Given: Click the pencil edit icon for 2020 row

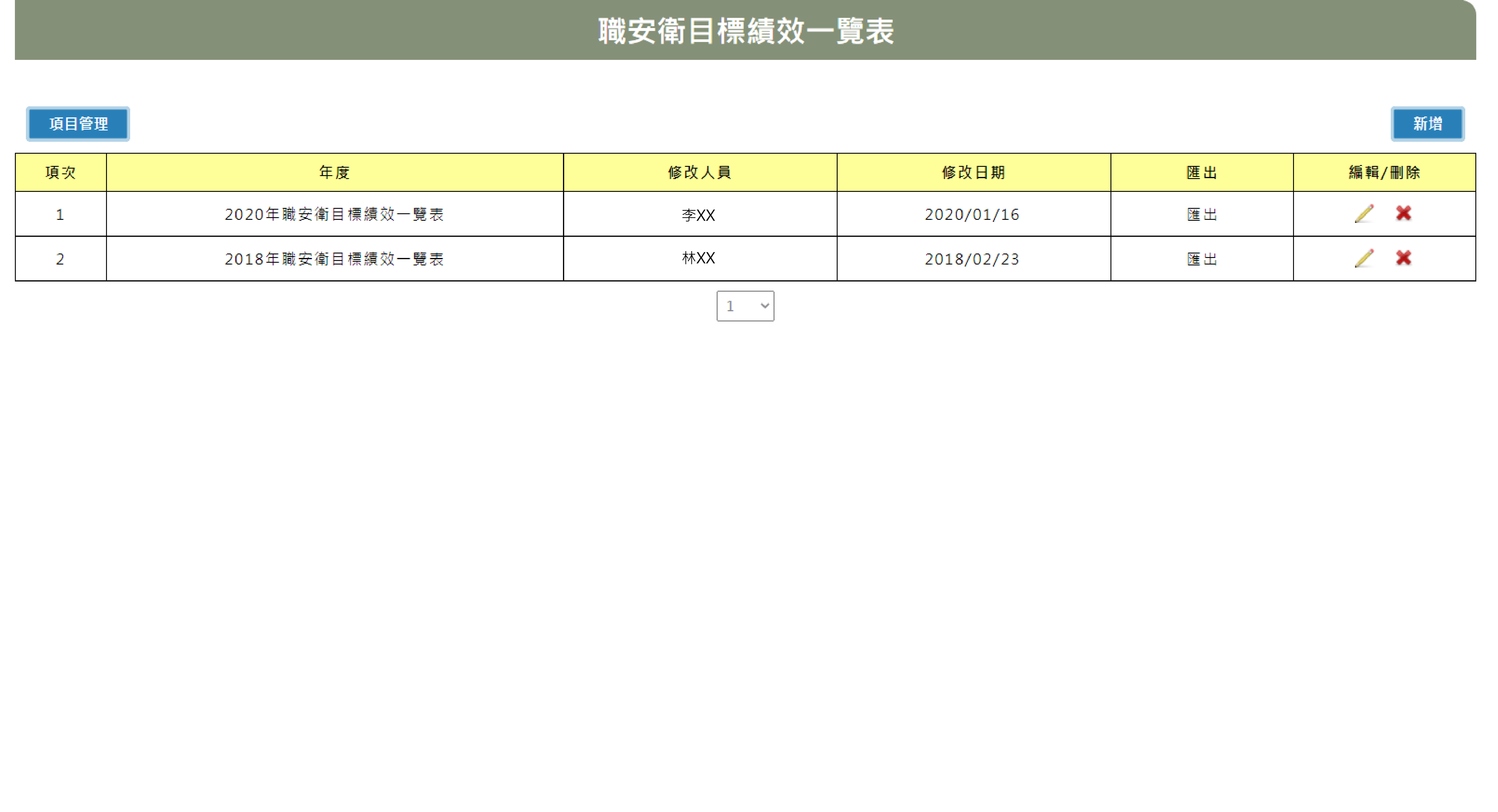Looking at the screenshot, I should (1364, 214).
